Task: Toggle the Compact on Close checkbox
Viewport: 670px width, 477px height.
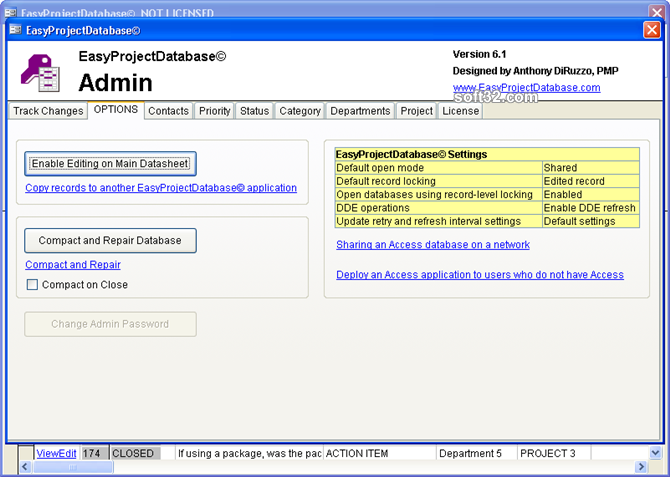Action: [x=32, y=285]
